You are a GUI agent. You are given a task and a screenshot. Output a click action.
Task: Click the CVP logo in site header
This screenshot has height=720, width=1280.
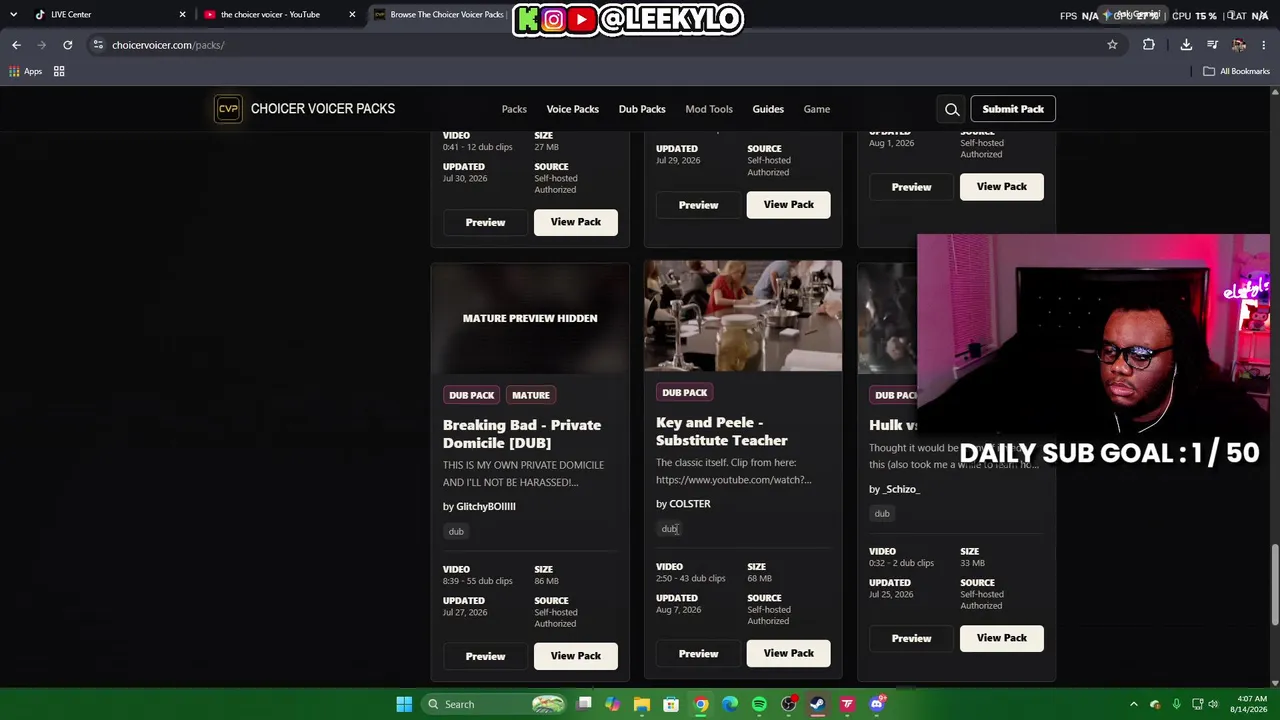pos(228,109)
